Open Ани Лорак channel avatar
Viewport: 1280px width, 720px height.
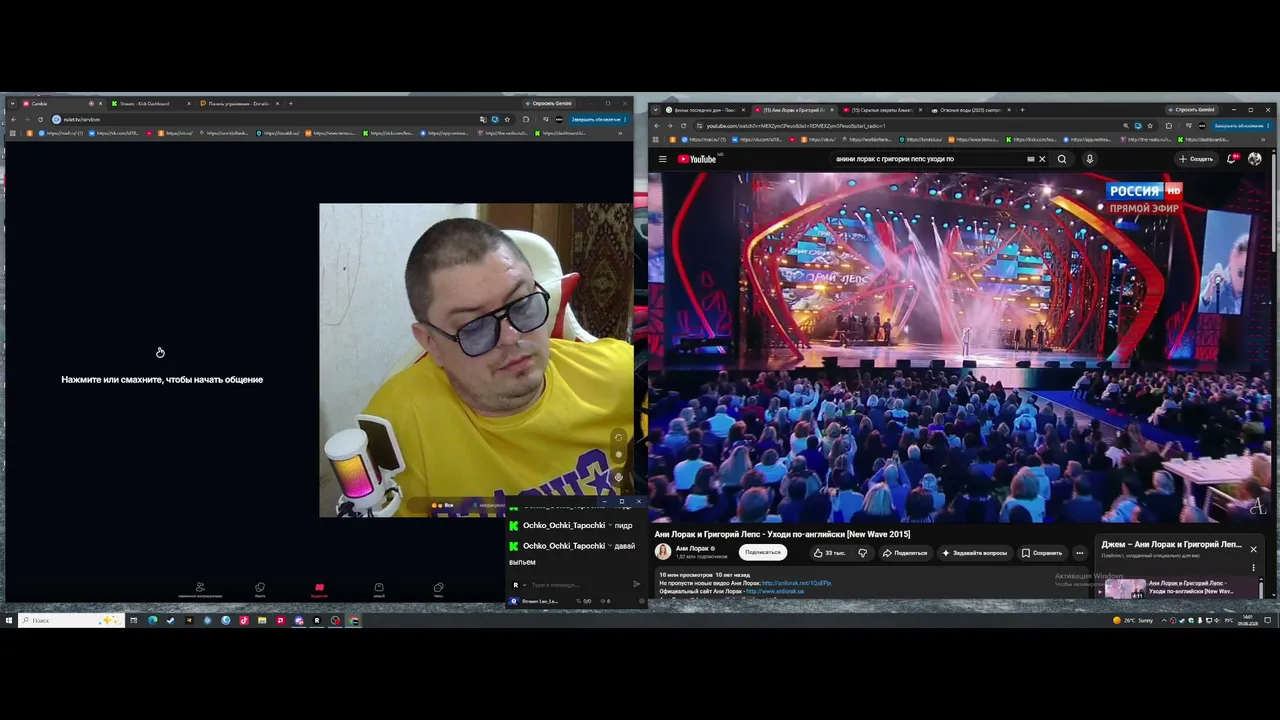tap(663, 551)
